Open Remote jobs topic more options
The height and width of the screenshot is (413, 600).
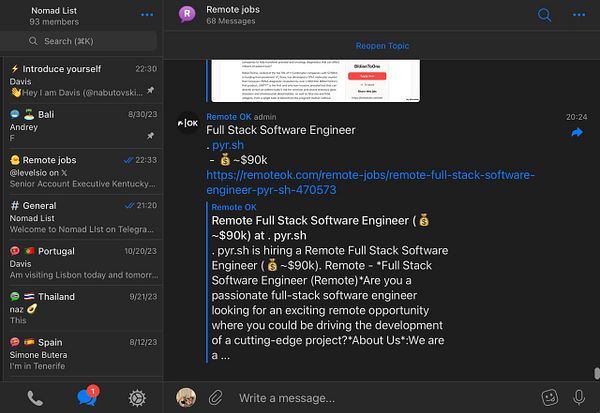579,15
